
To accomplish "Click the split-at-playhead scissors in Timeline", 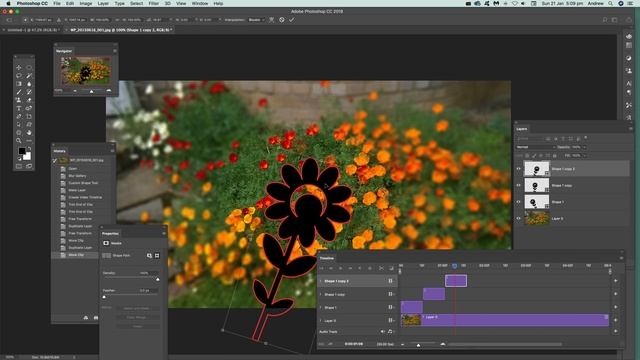I will click(381, 268).
